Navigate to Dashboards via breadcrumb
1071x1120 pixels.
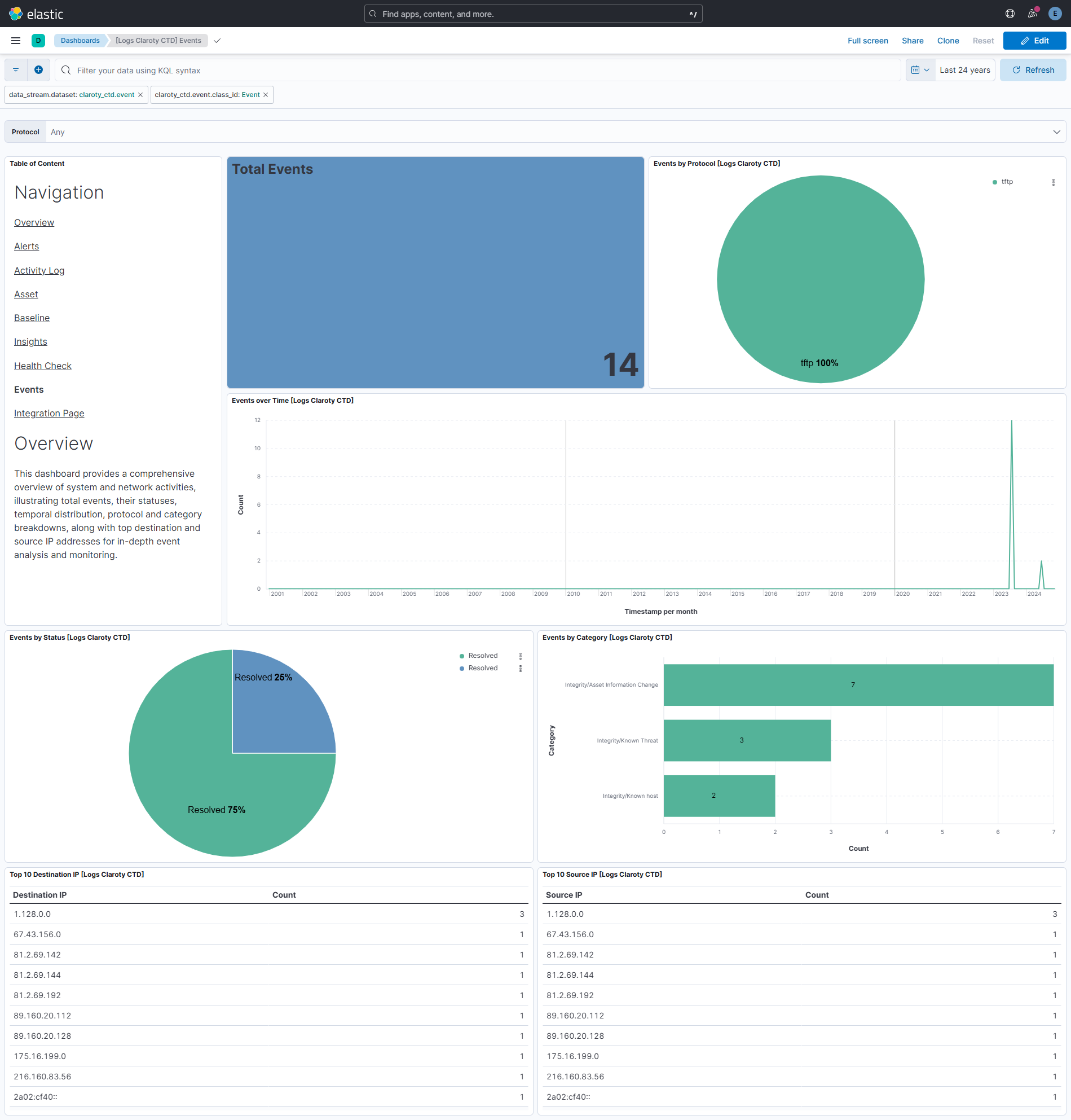[80, 40]
